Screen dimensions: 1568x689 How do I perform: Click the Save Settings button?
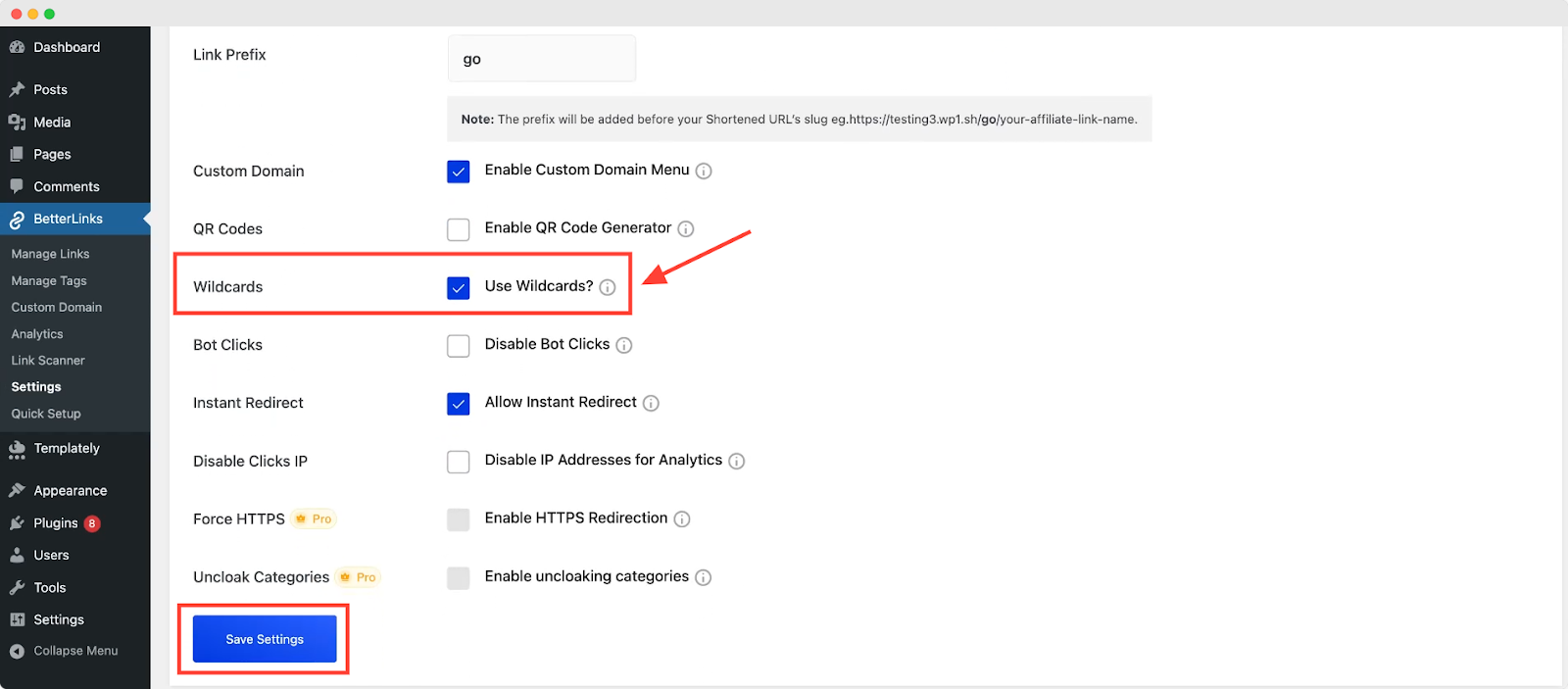click(x=265, y=639)
